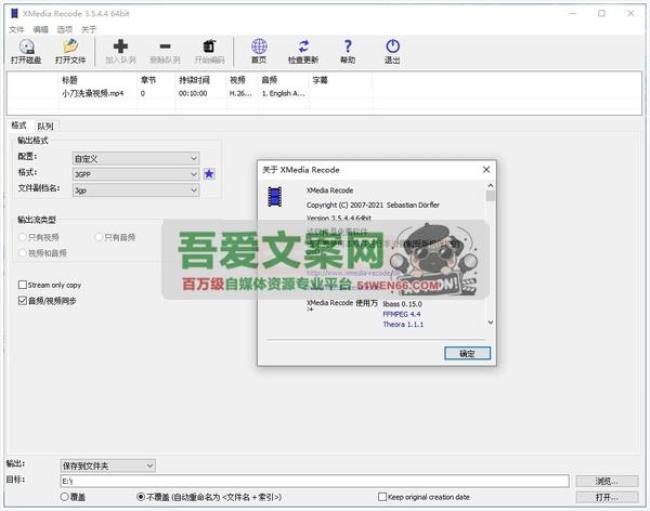Image resolution: width=650 pixels, height=511 pixels.
Task: Click the 视频 column header
Action: coord(238,80)
